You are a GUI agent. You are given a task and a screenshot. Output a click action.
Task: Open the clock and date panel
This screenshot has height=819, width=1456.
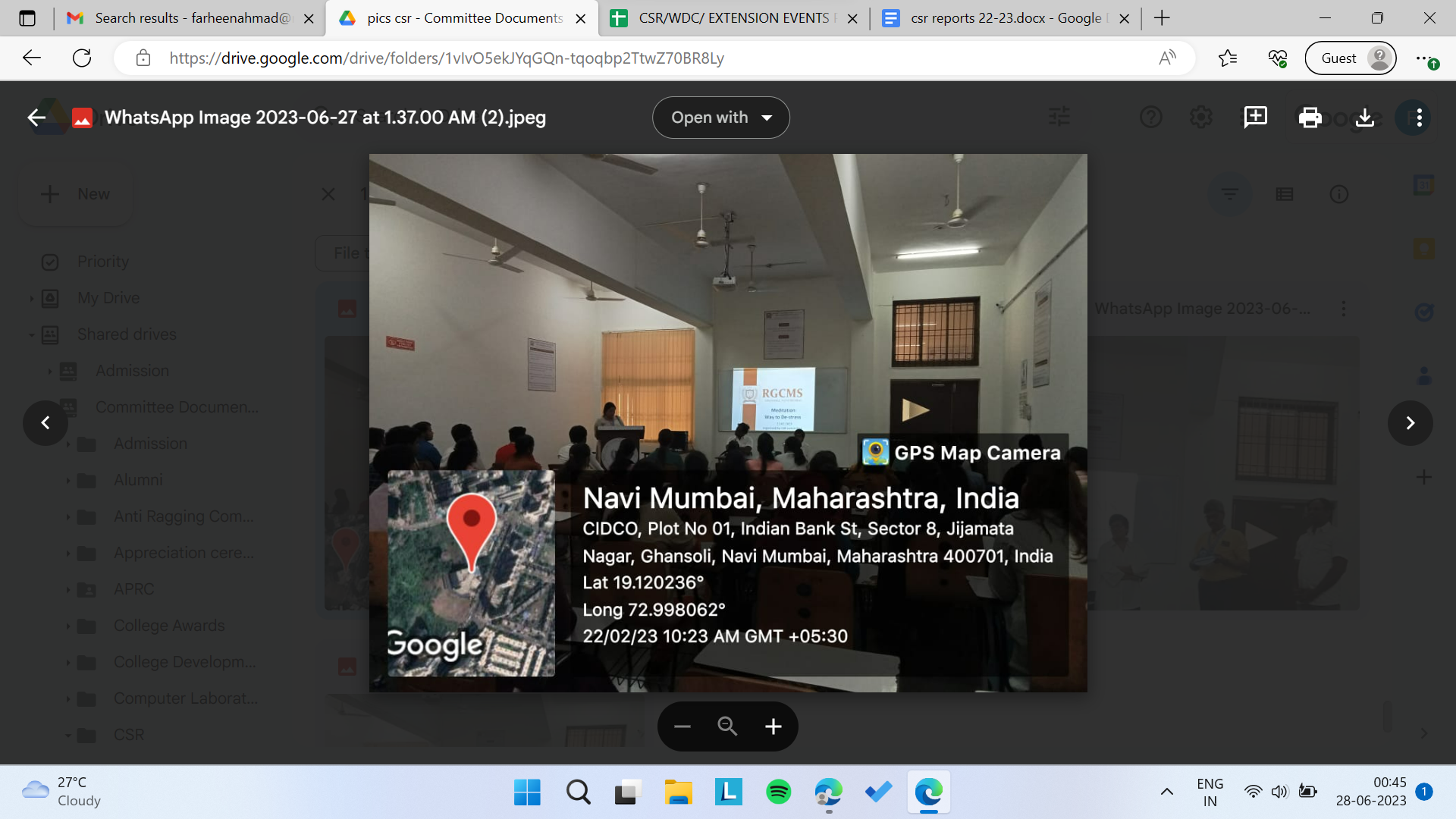pyautogui.click(x=1371, y=792)
